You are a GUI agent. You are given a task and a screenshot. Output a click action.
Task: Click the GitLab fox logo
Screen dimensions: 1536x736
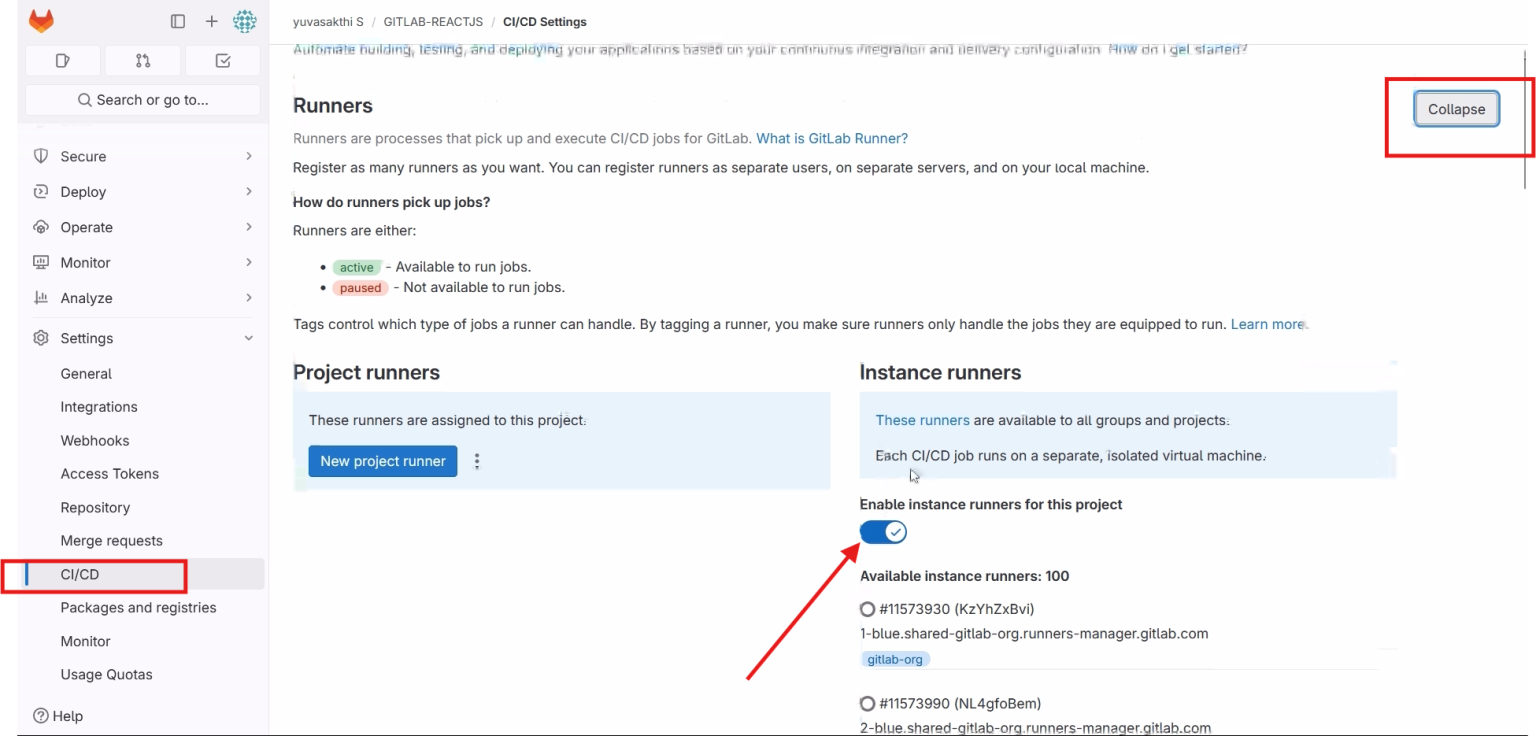click(41, 19)
